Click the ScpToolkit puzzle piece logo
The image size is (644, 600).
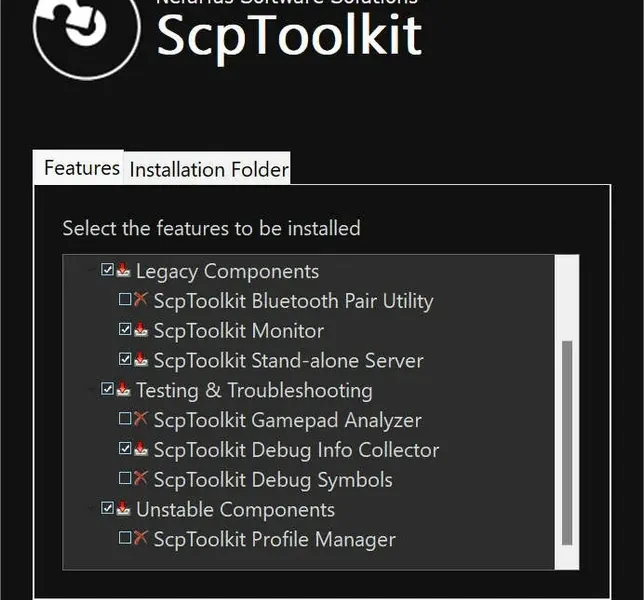[87, 33]
